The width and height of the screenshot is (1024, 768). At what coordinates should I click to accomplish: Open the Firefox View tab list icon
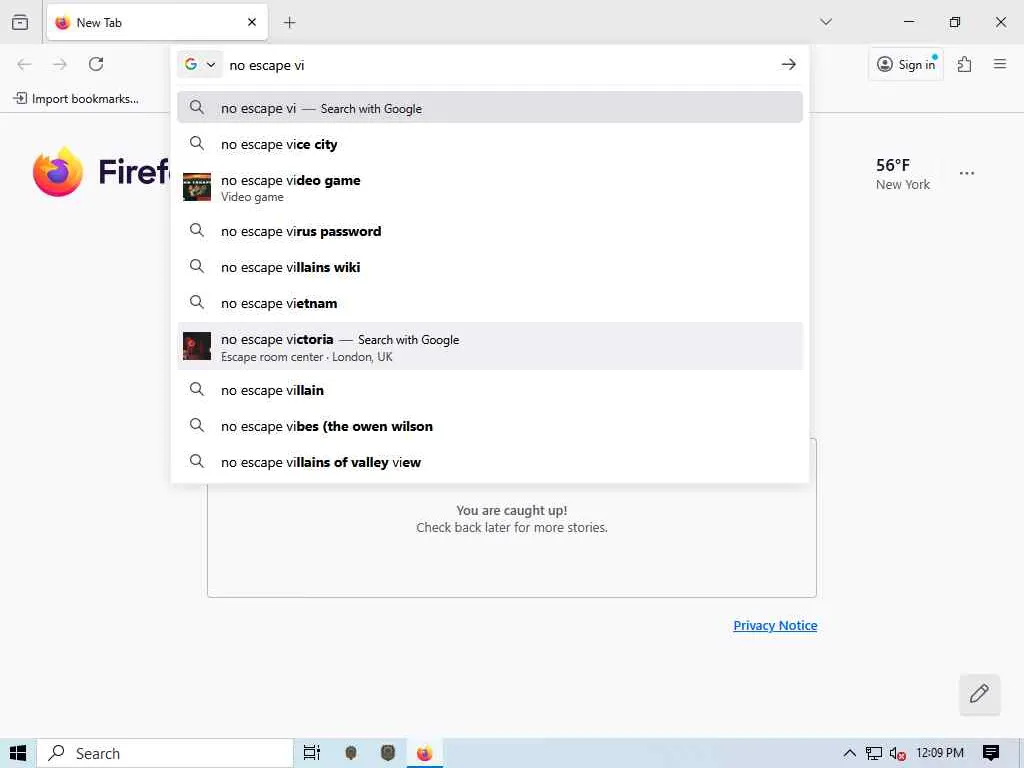coord(20,23)
